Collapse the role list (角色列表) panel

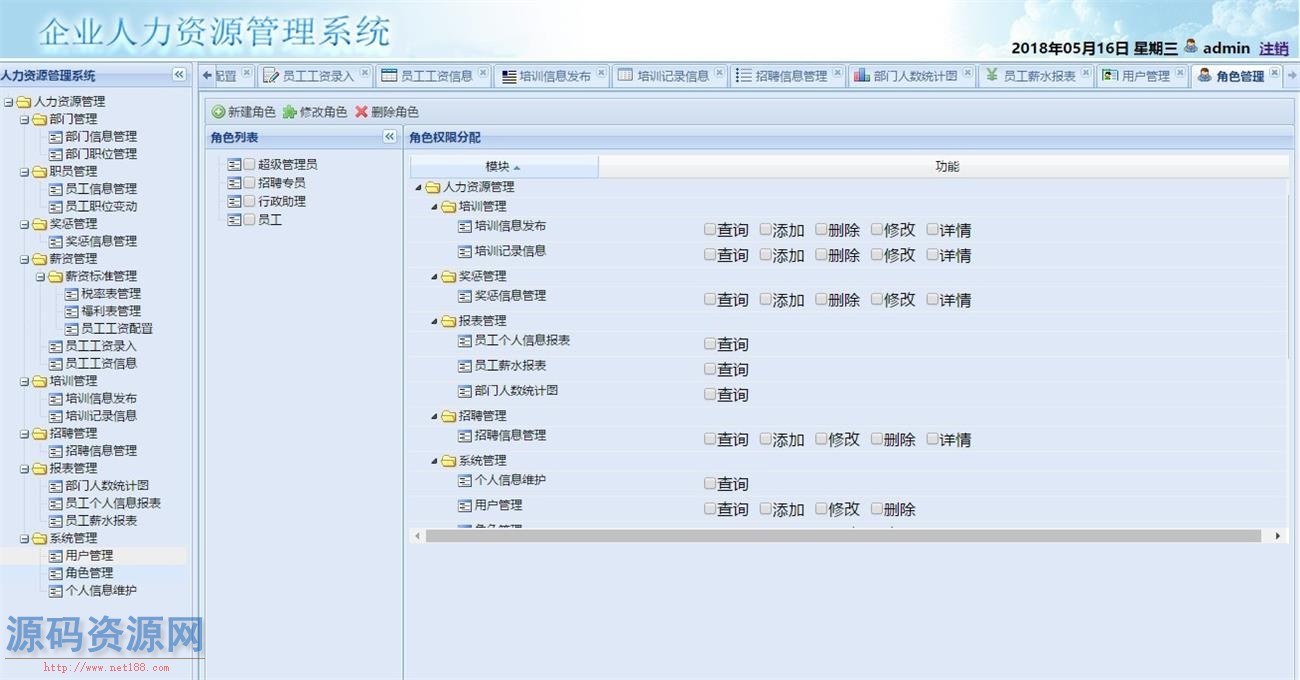(x=390, y=137)
